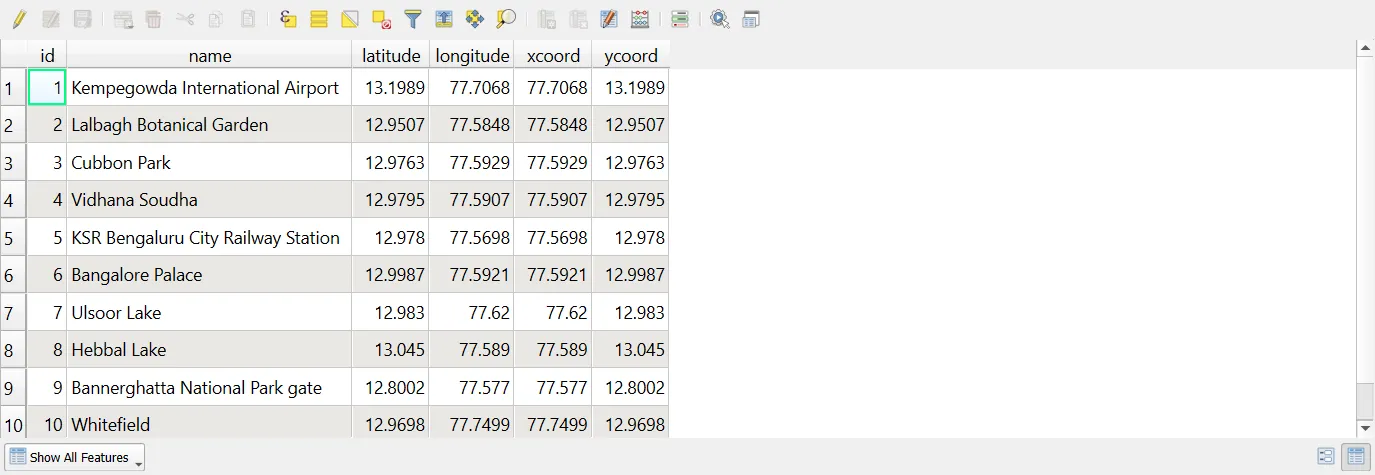
Task: Click KSR Bengaluru City Railway Station cell
Action: point(210,238)
